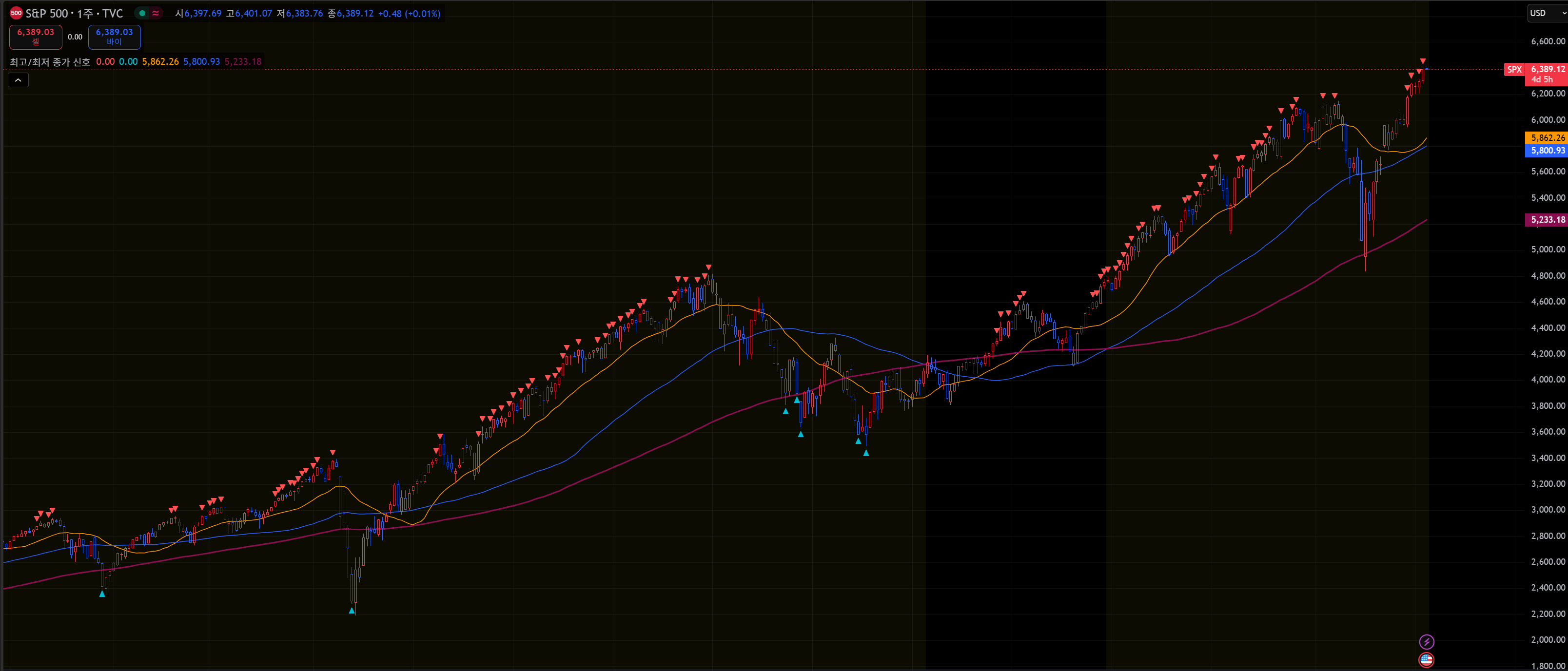The height and width of the screenshot is (671, 1568).
Task: Click the 6,389.12 last-price countdown label
Action: tap(1547, 74)
